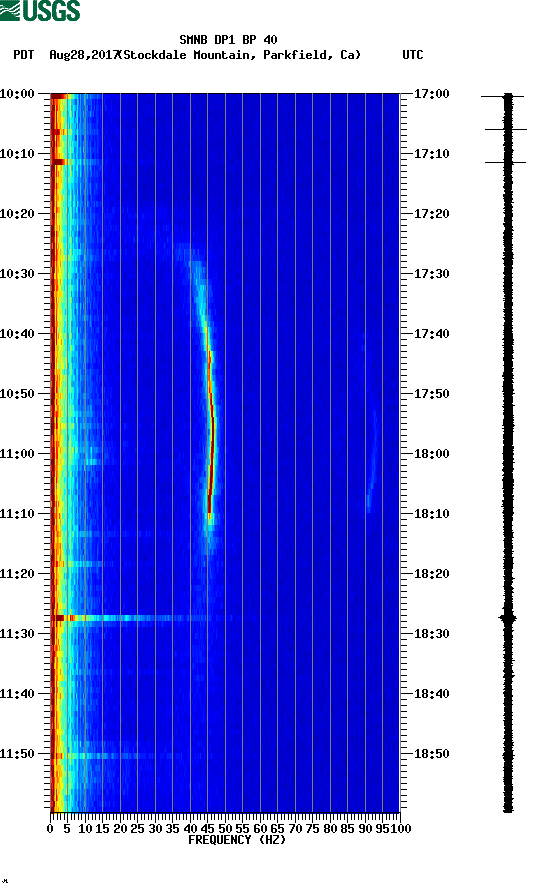Click the 'PDT' timezone label
This screenshot has height=892, width=552.
pos(23,55)
